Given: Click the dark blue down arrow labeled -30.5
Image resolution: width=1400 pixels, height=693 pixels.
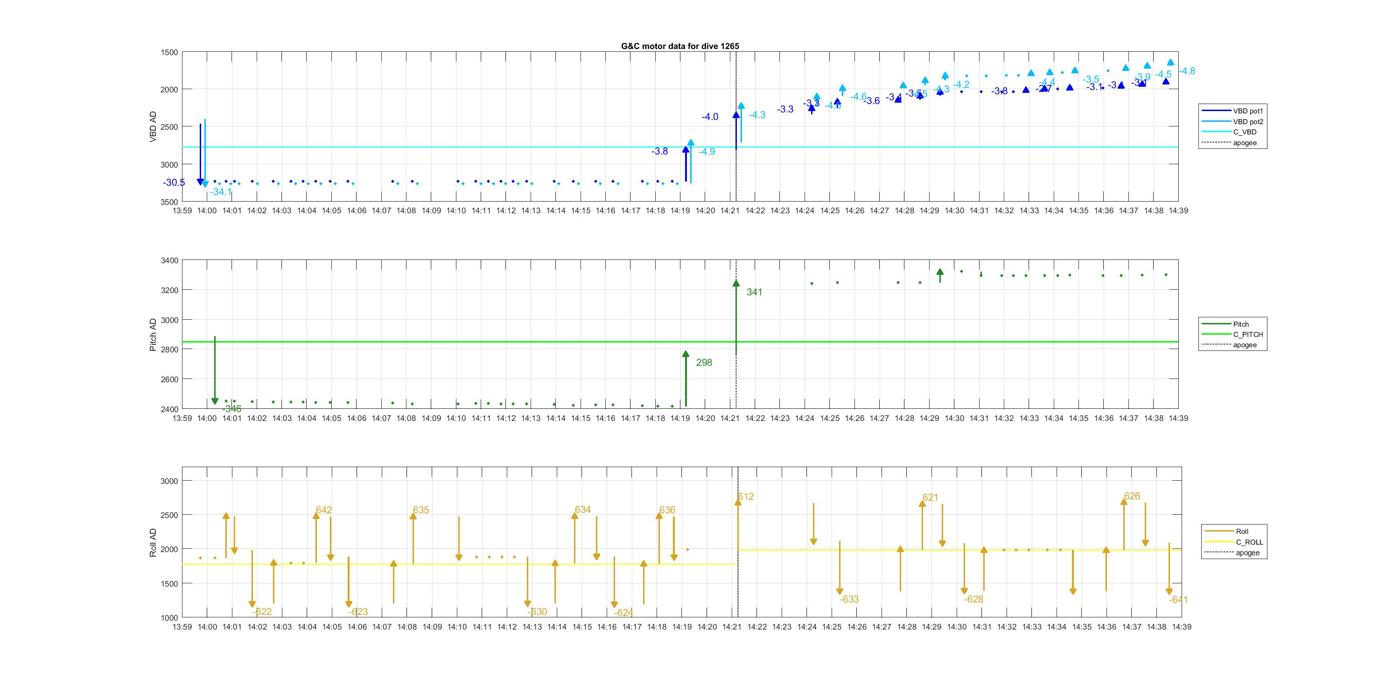Looking at the screenshot, I should coord(200,155).
